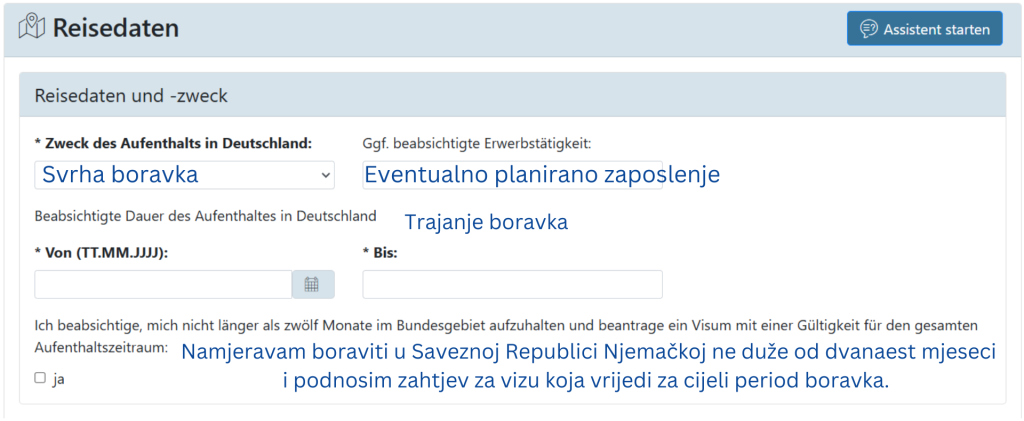Focus the beabsichtigte Erwerbstätigkeit text field
This screenshot has height=421, width=1024.
[x=512, y=175]
